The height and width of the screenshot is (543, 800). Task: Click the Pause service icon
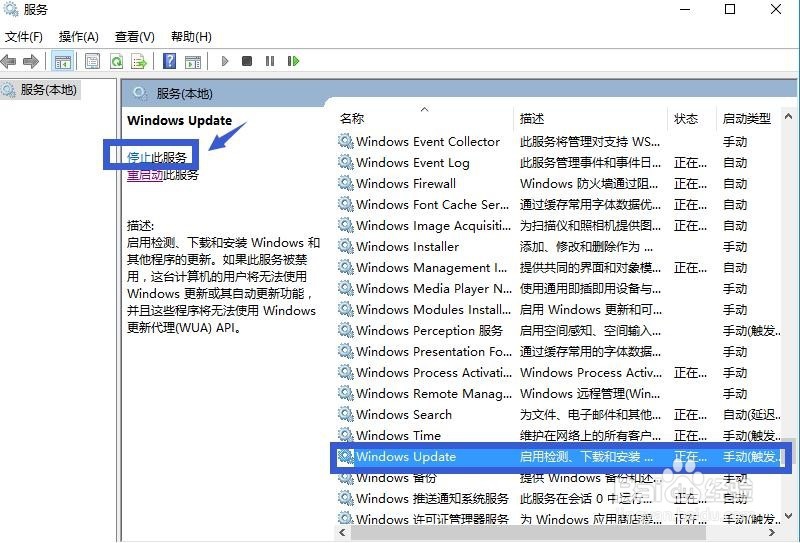coord(270,61)
